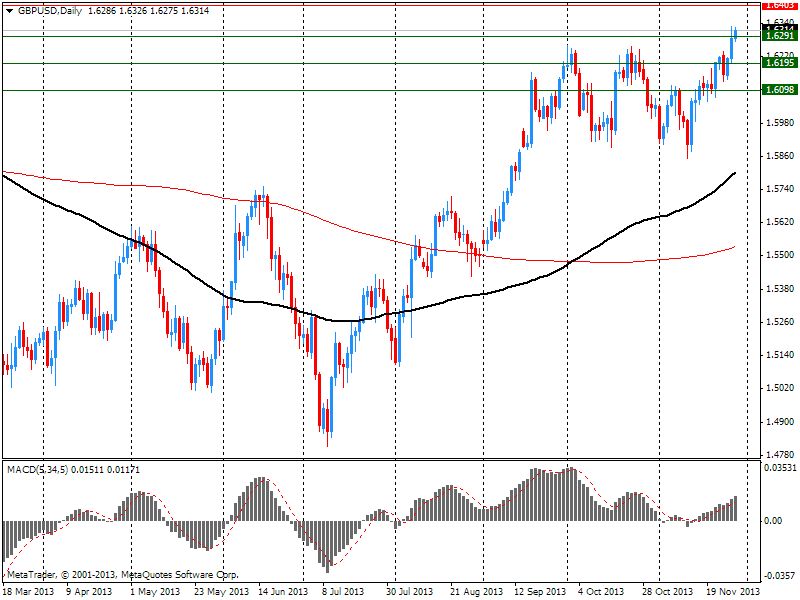Click the 0.03531 MACD scale value

[x=780, y=468]
